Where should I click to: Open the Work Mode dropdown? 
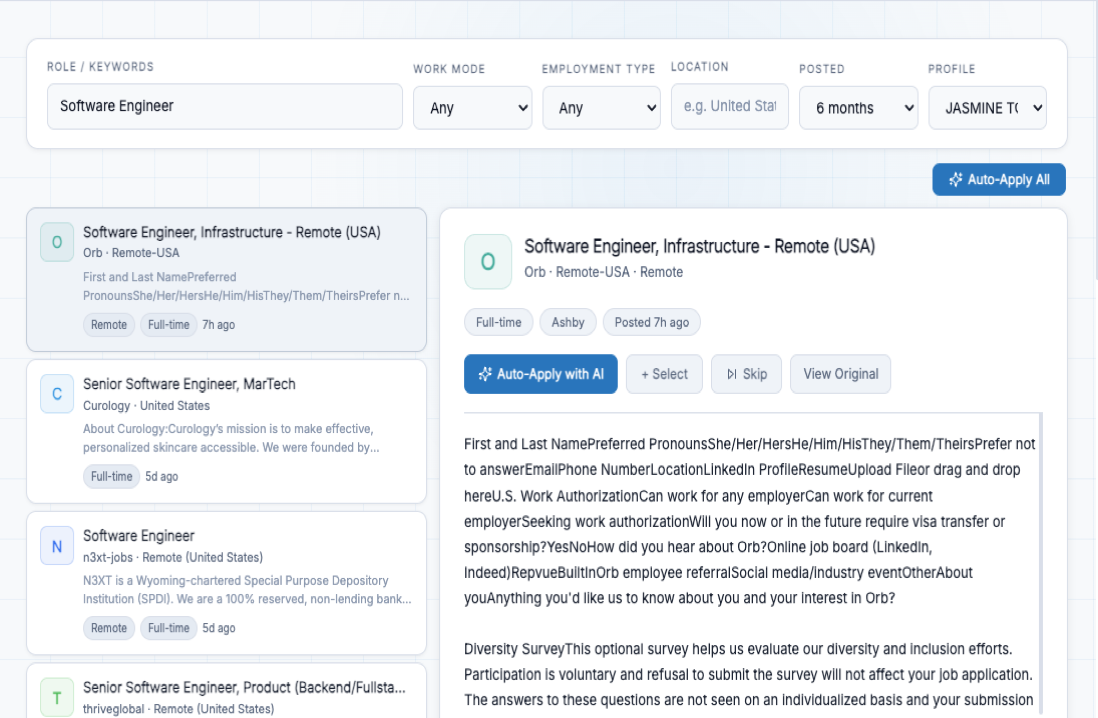coord(473,107)
